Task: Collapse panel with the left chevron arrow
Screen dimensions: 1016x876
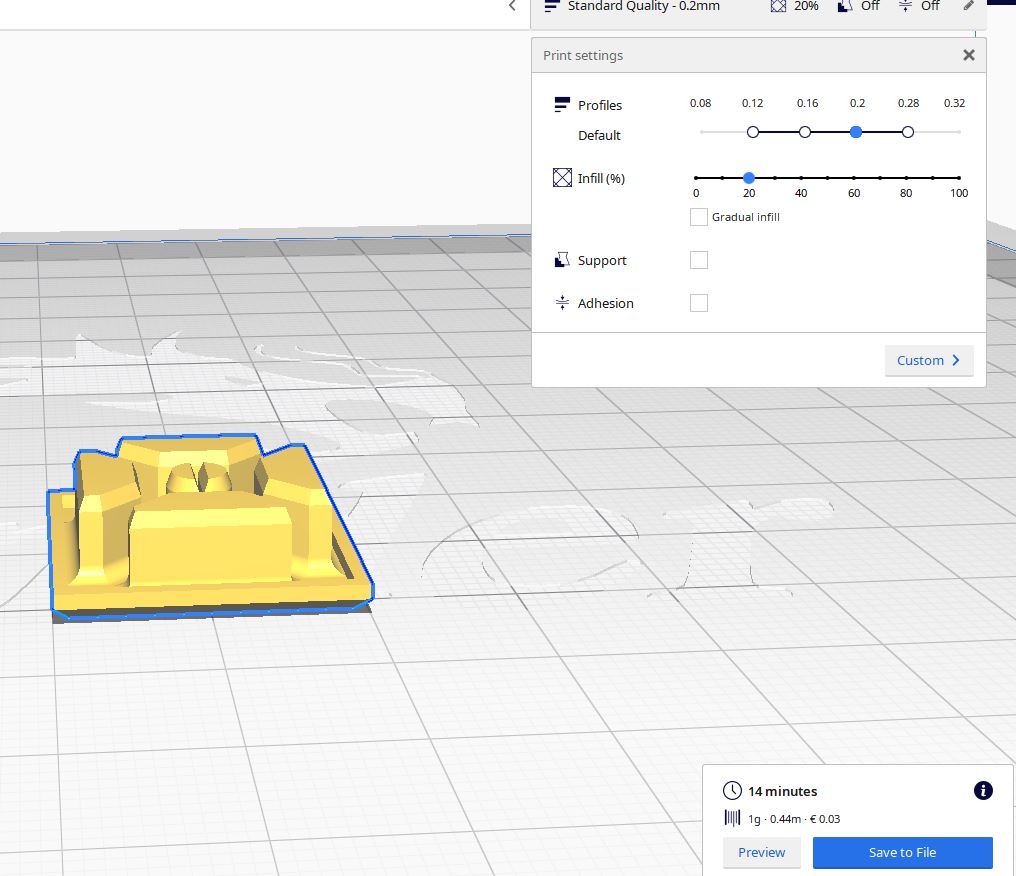Action: tap(512, 6)
